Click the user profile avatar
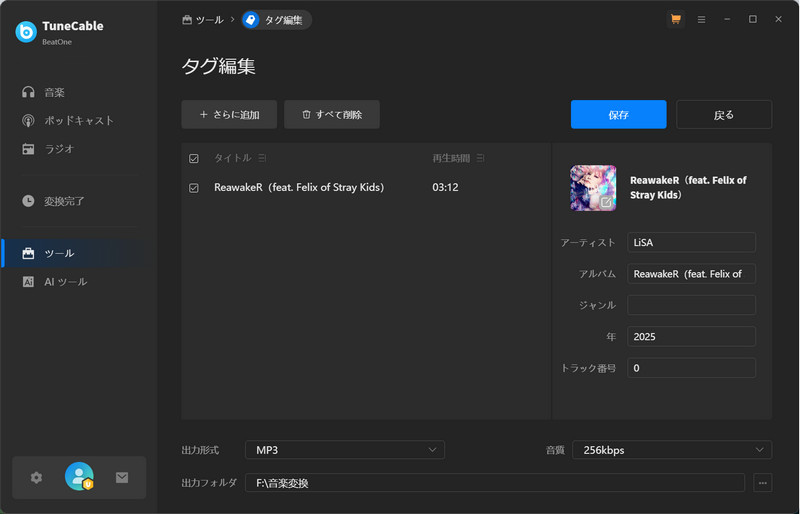Image resolution: width=800 pixels, height=514 pixels. [79, 476]
